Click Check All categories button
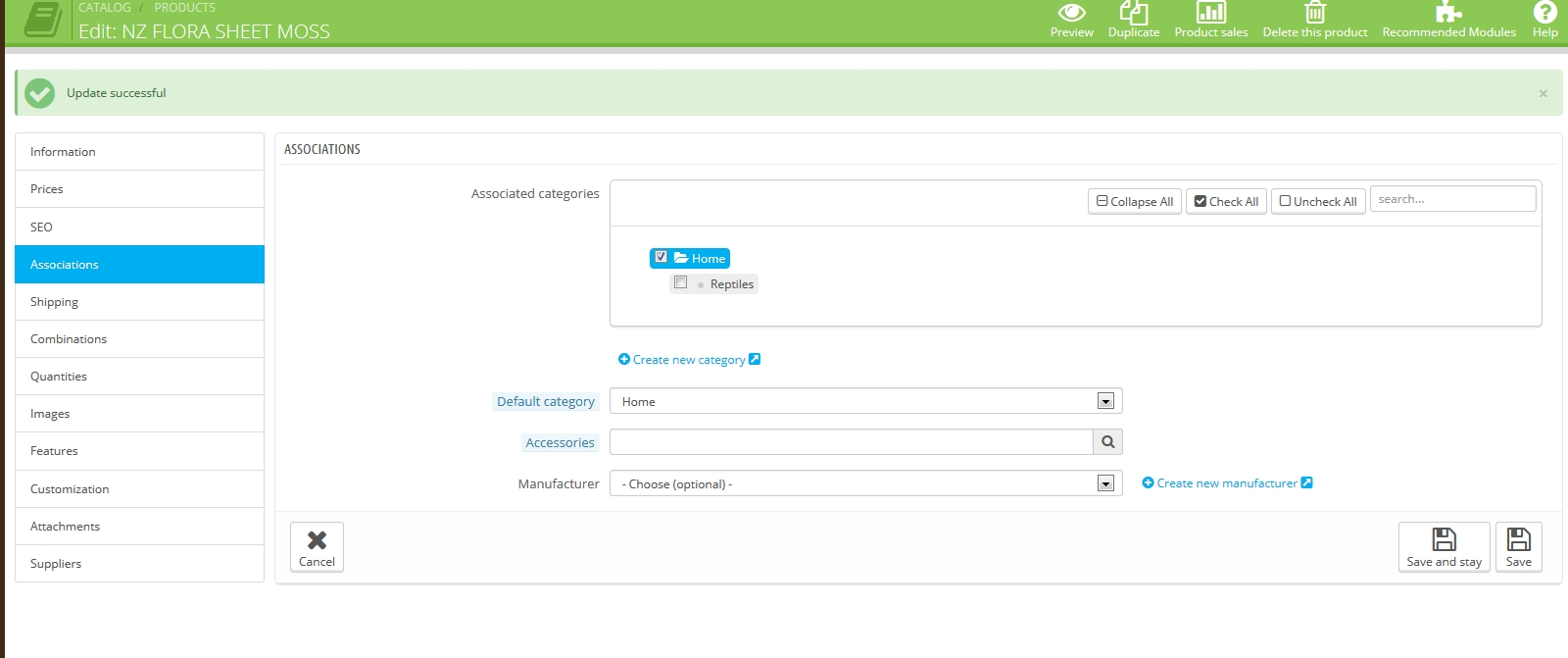The width and height of the screenshot is (1568, 658). (1226, 201)
